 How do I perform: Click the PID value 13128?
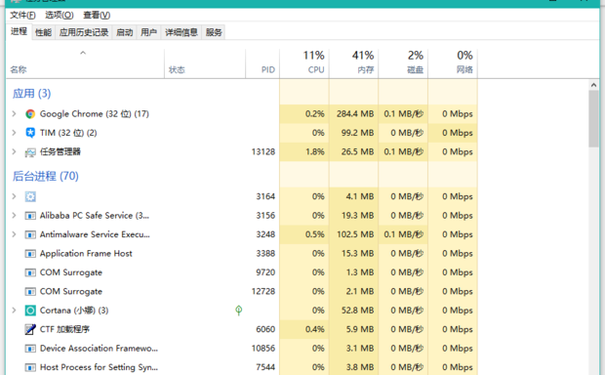pyautogui.click(x=263, y=152)
